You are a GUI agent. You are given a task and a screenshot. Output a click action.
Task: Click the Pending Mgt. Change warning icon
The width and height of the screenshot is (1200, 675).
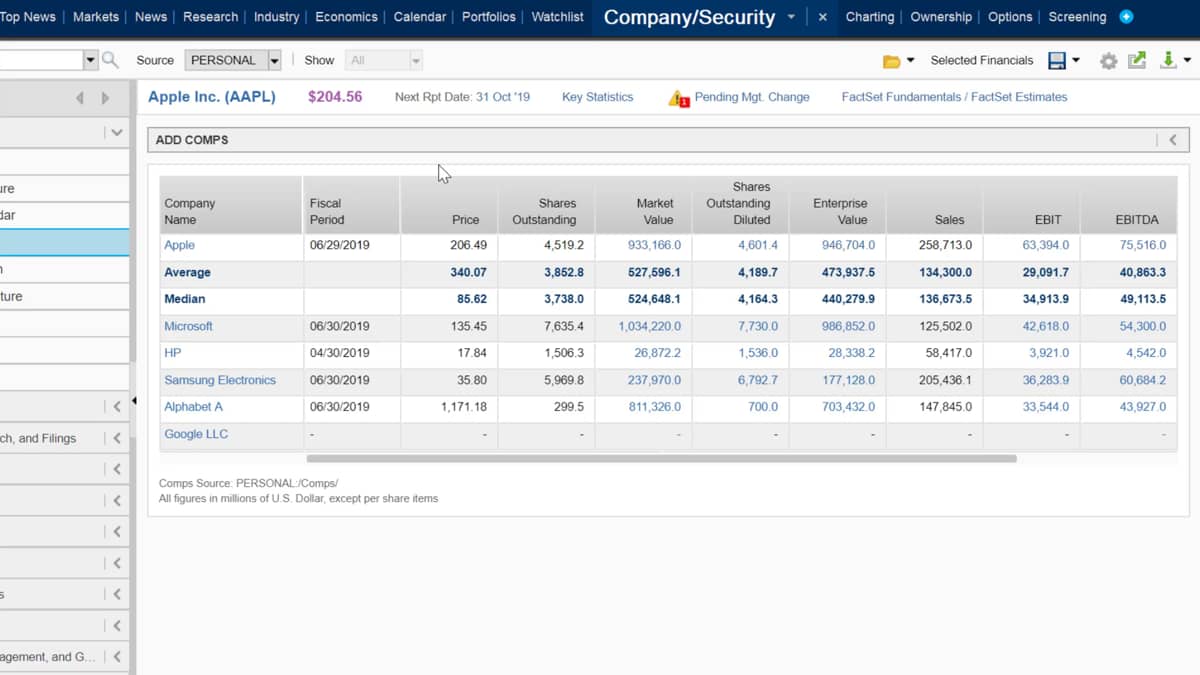679,98
